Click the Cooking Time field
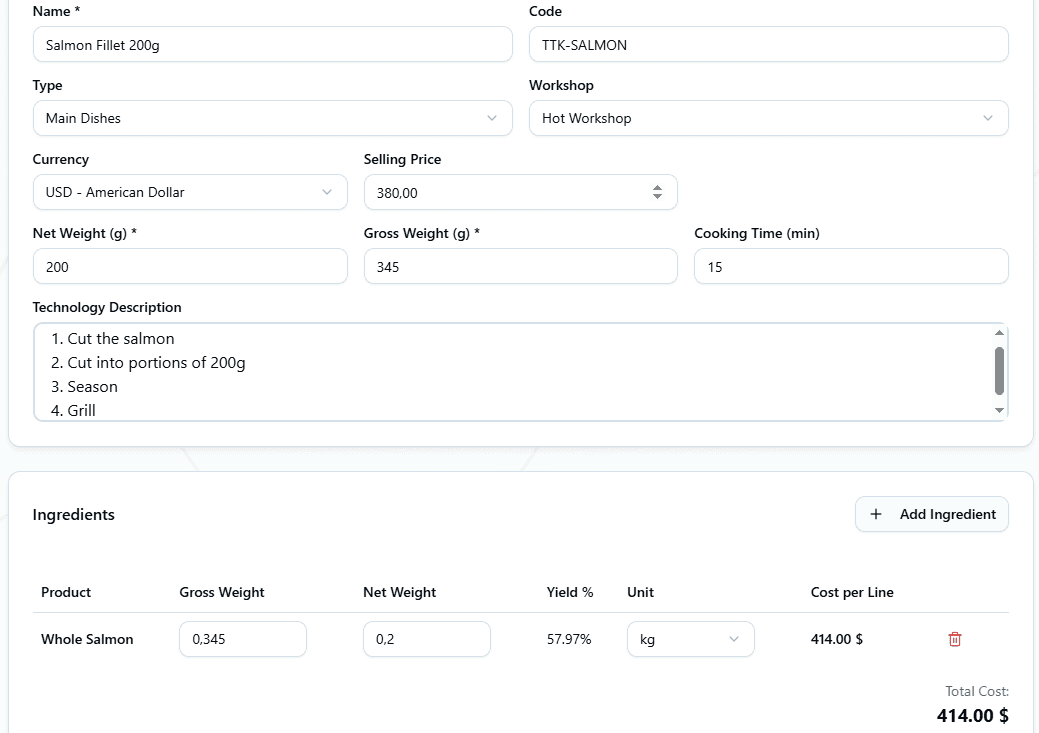Screen dimensions: 1039x733 click(850, 266)
